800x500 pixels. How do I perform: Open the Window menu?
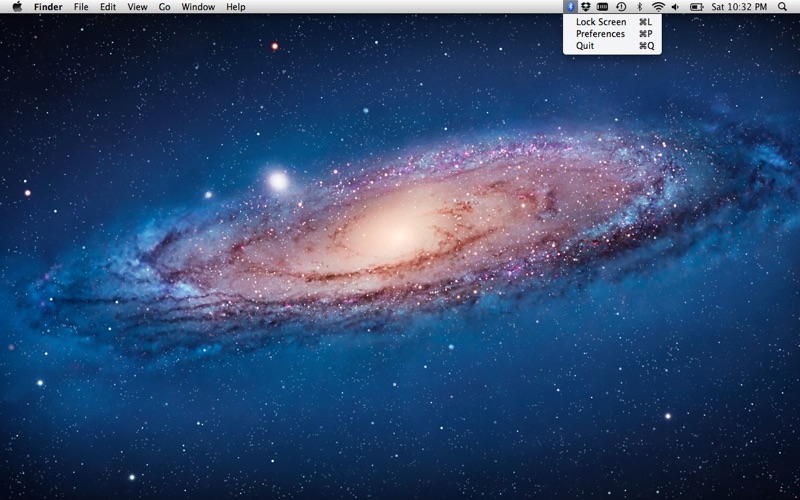pos(198,7)
